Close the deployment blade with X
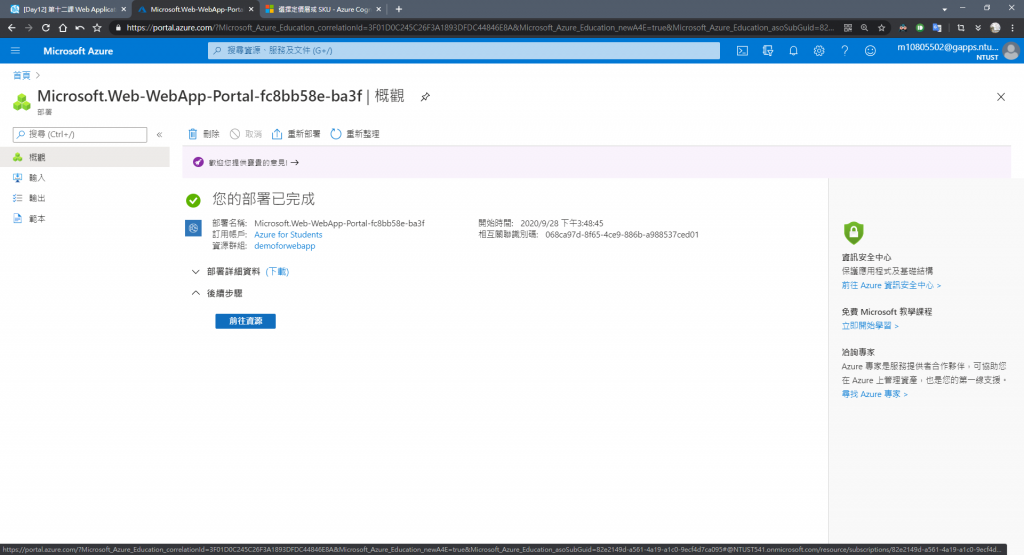 pyautogui.click(x=1000, y=97)
